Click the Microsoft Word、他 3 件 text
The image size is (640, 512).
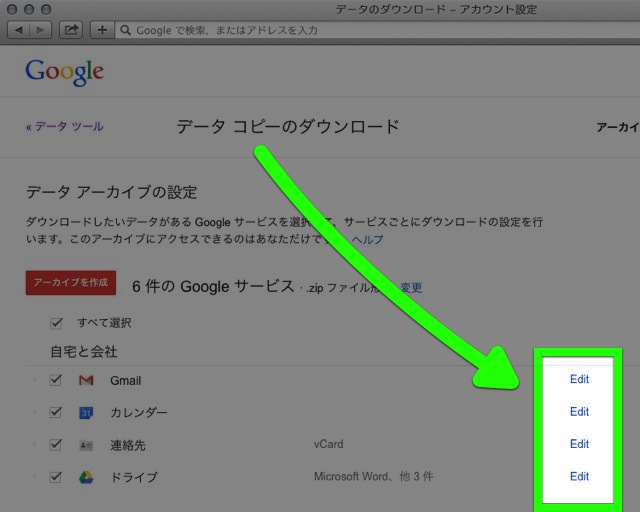[373, 476]
